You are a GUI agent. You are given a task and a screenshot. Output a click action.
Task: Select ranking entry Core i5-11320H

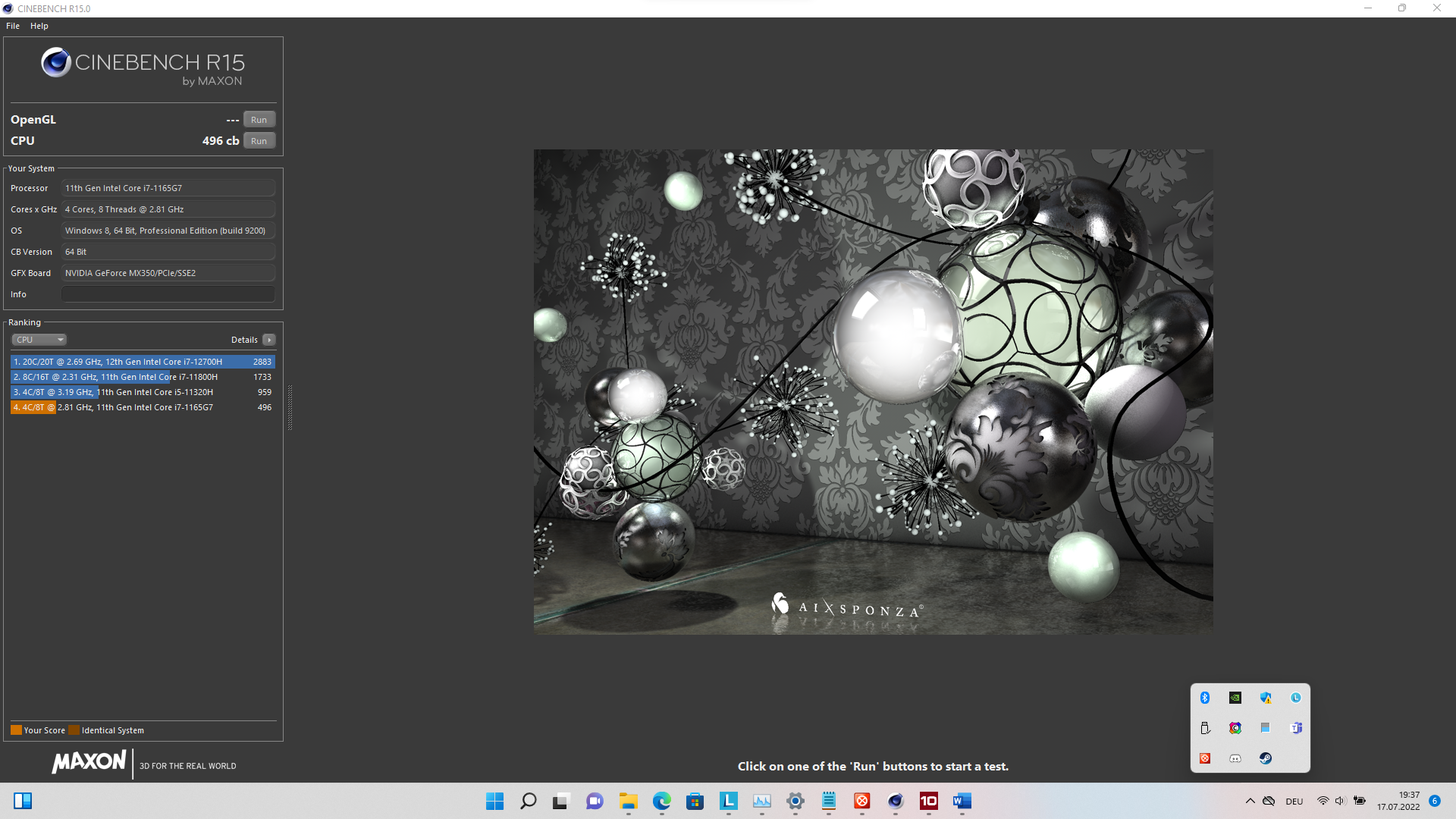tap(143, 392)
